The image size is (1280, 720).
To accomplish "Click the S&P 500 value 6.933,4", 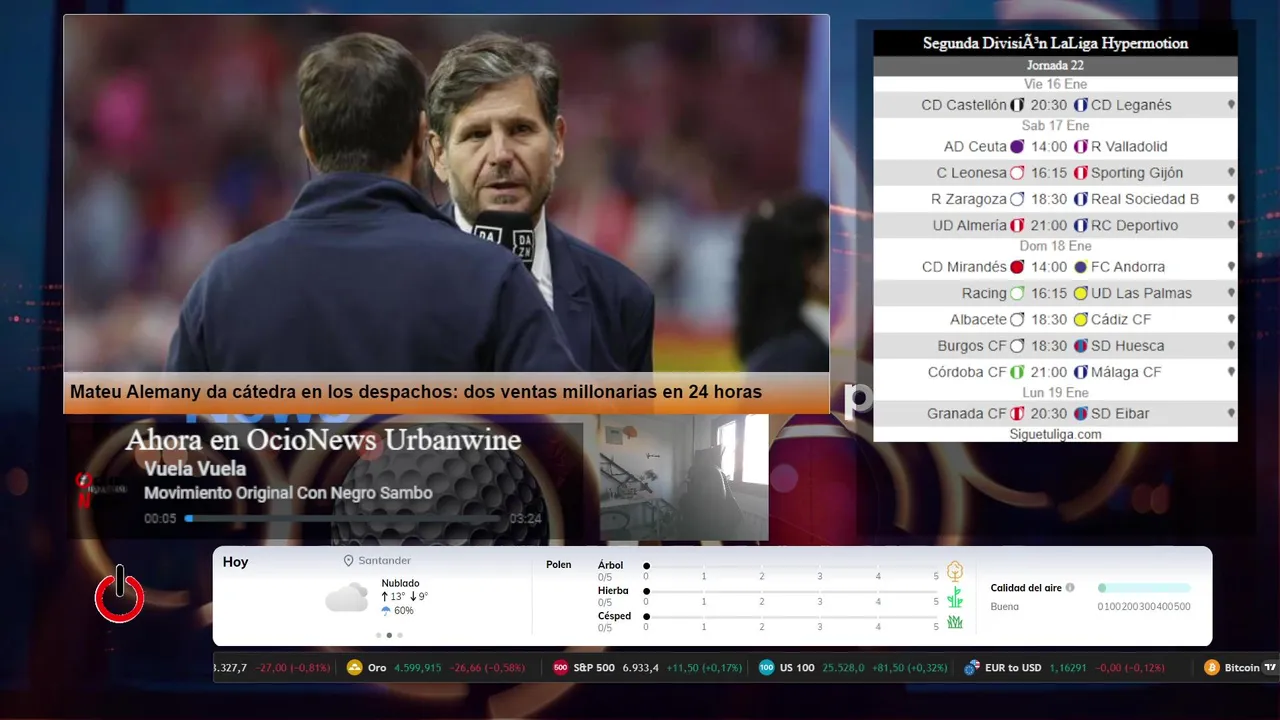I will [x=640, y=667].
